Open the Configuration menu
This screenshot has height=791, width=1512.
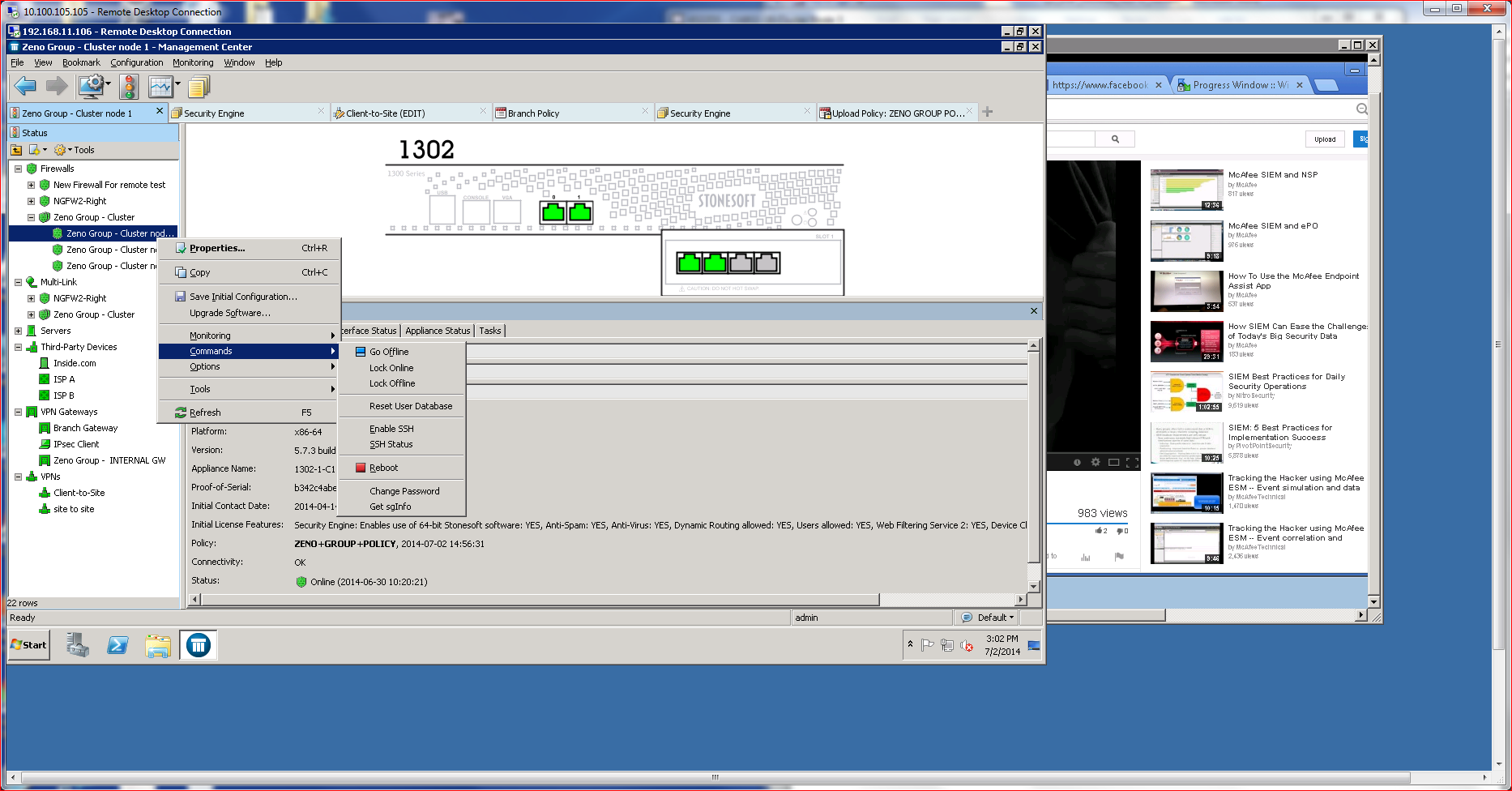(x=137, y=62)
